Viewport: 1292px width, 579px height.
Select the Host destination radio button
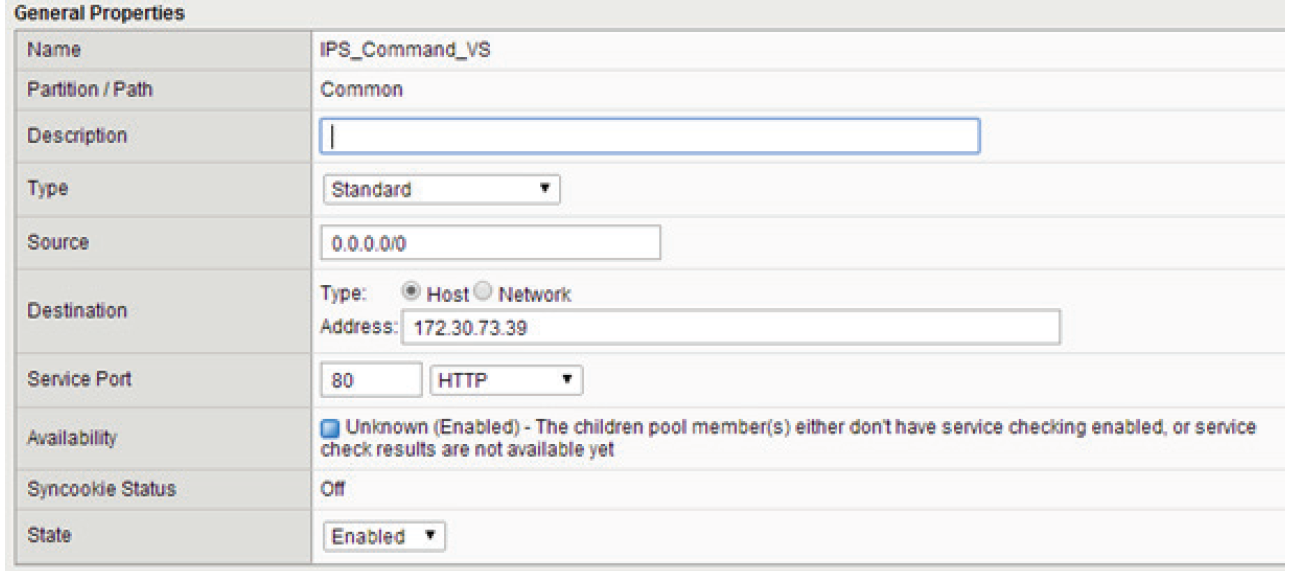[x=409, y=294]
